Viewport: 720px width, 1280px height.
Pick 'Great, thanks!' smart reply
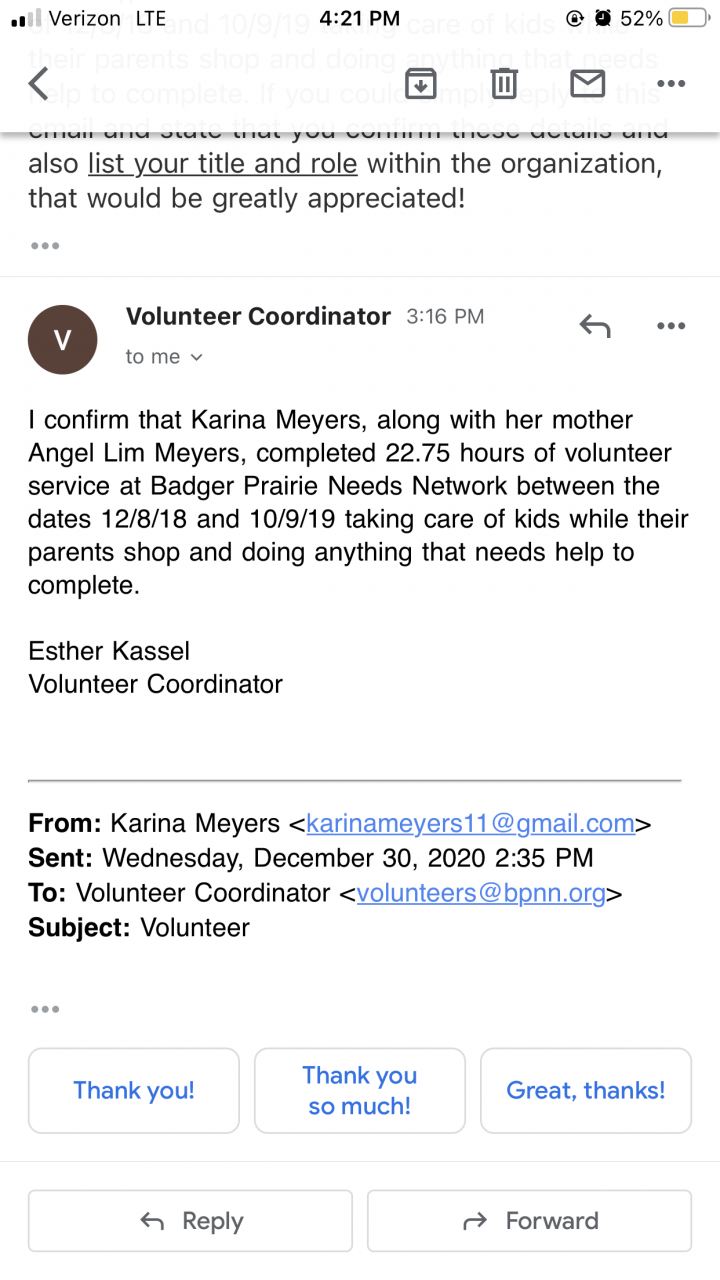[x=586, y=1090]
